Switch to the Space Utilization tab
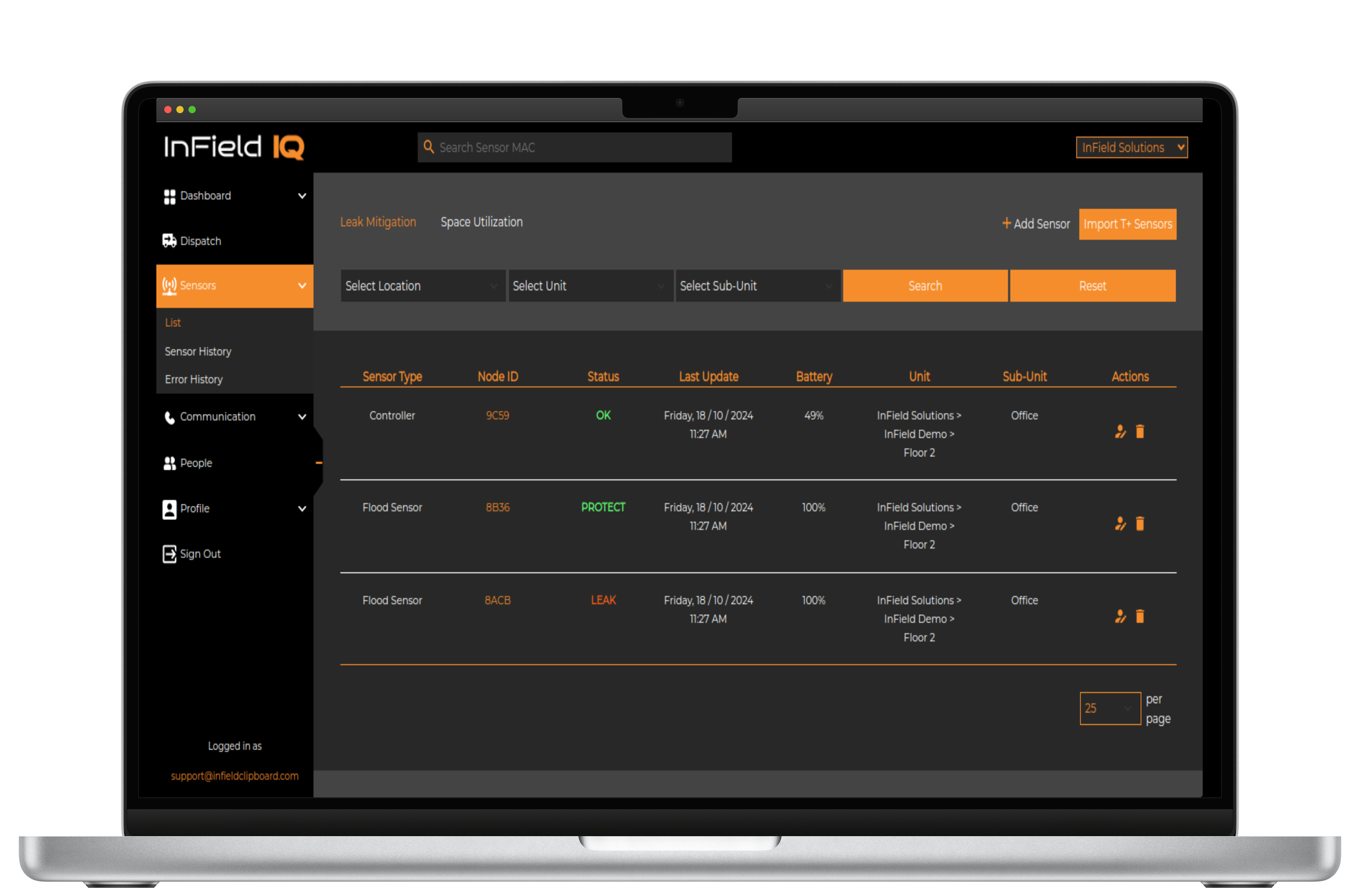1360x896 pixels. click(x=481, y=222)
